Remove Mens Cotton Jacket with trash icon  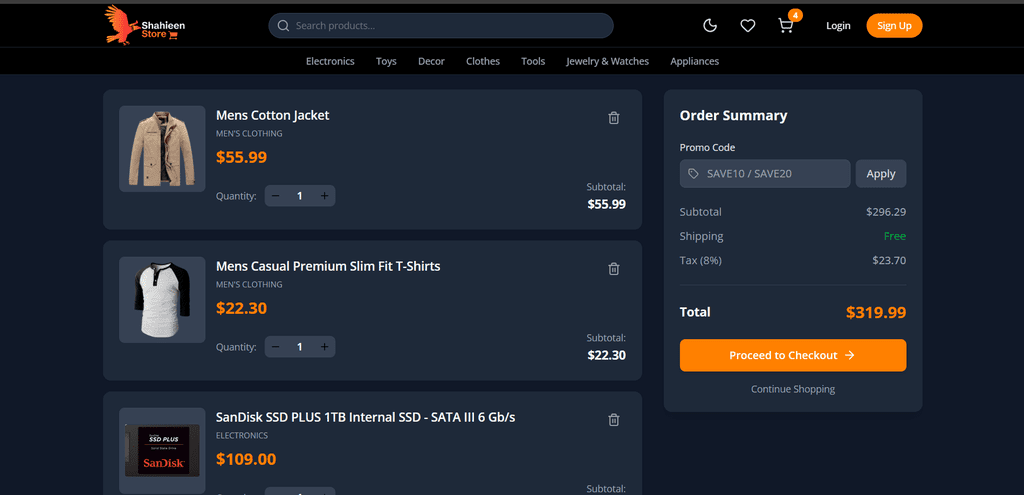[614, 118]
